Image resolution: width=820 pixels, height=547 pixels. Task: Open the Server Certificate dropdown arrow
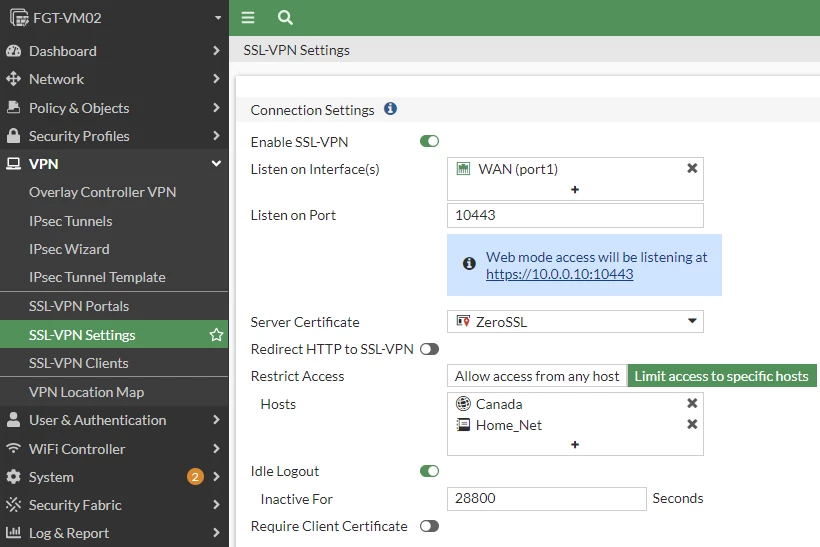(692, 321)
